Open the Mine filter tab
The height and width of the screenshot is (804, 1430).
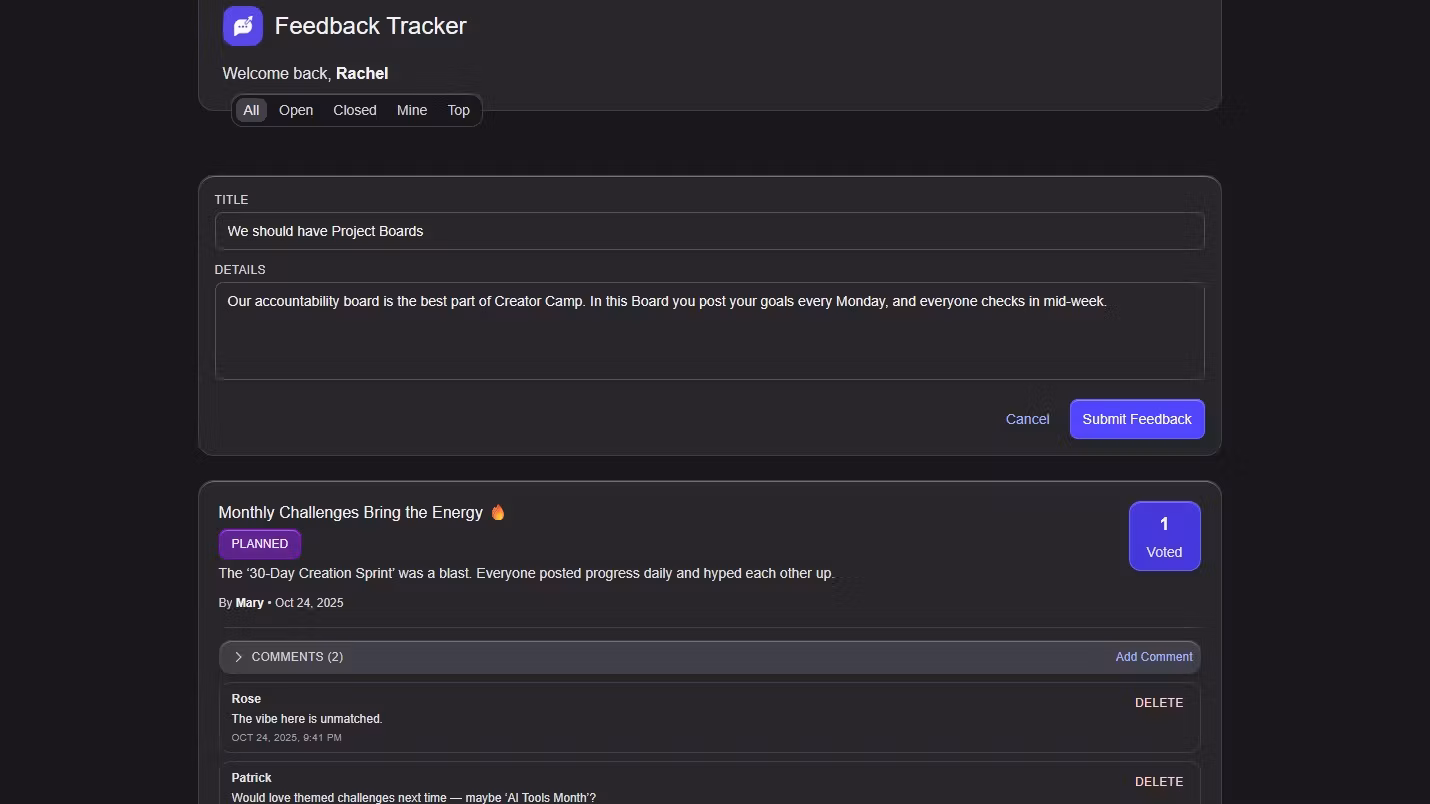coord(412,110)
